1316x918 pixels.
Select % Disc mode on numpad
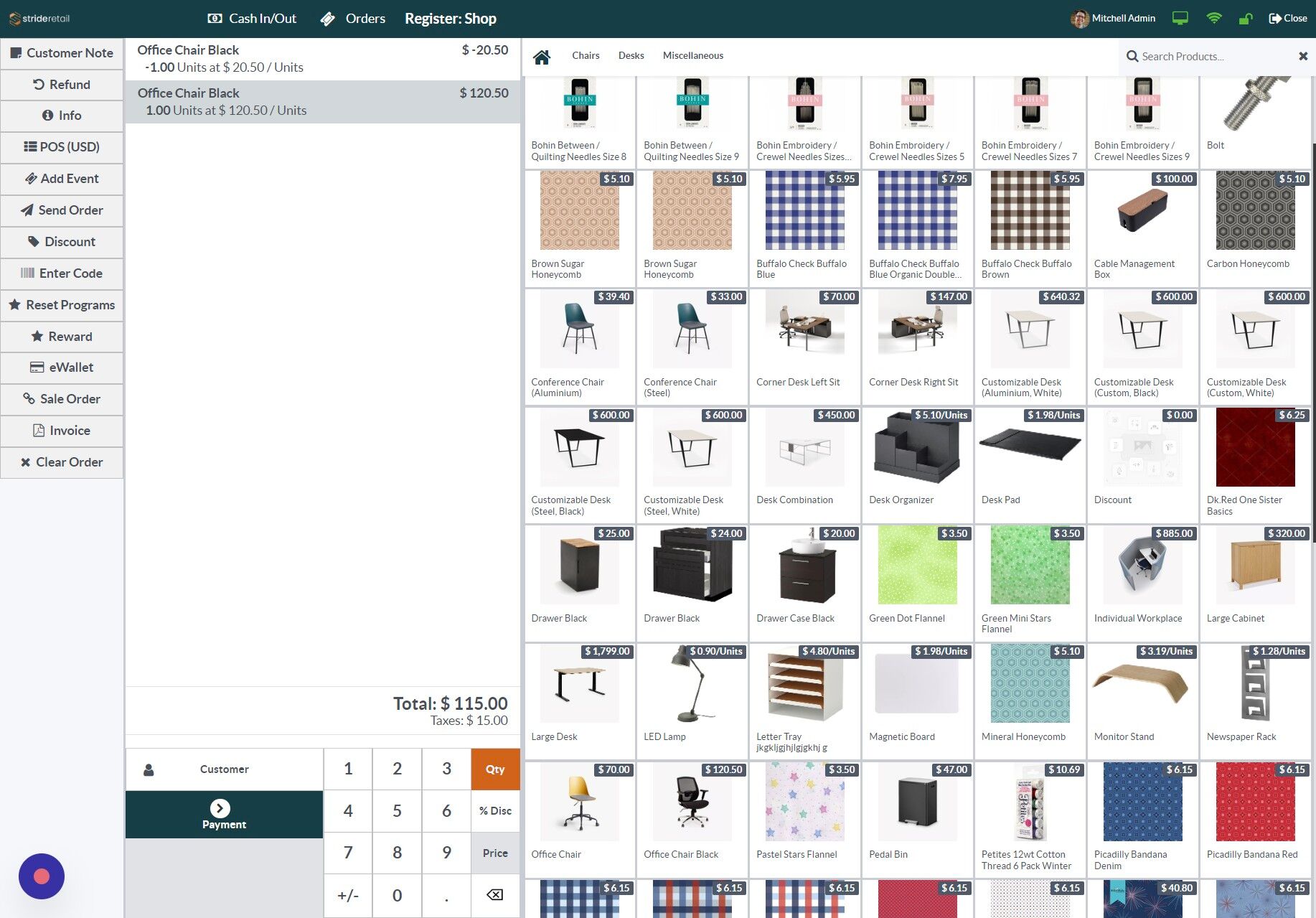(495, 811)
